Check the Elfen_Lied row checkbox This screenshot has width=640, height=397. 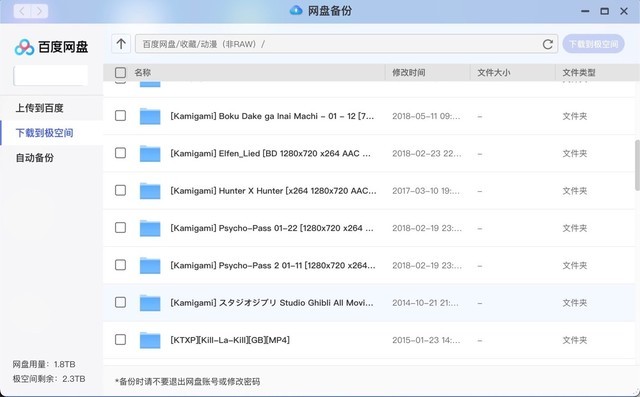coord(120,153)
